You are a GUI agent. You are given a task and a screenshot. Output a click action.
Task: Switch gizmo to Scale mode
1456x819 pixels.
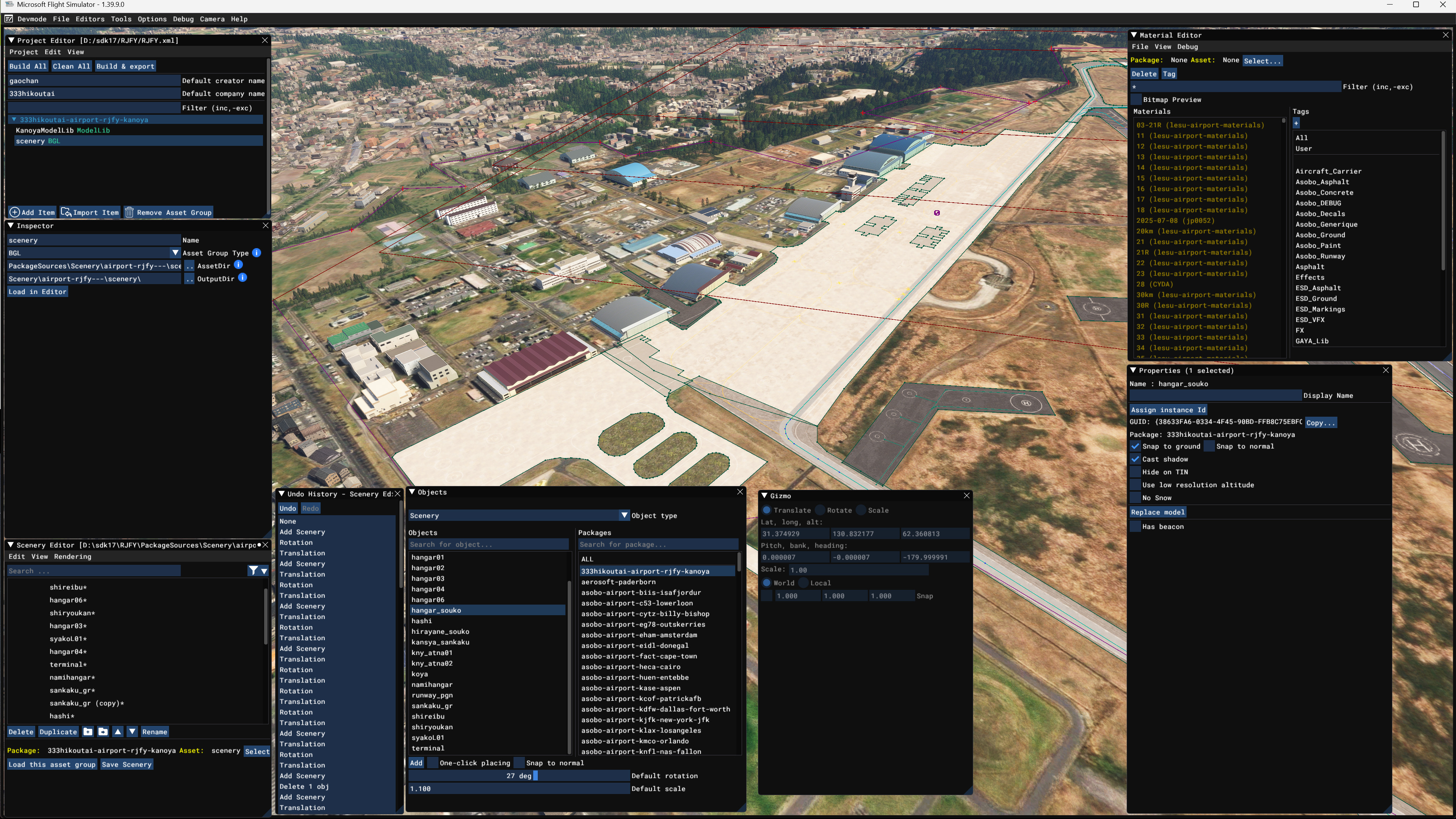point(861,510)
